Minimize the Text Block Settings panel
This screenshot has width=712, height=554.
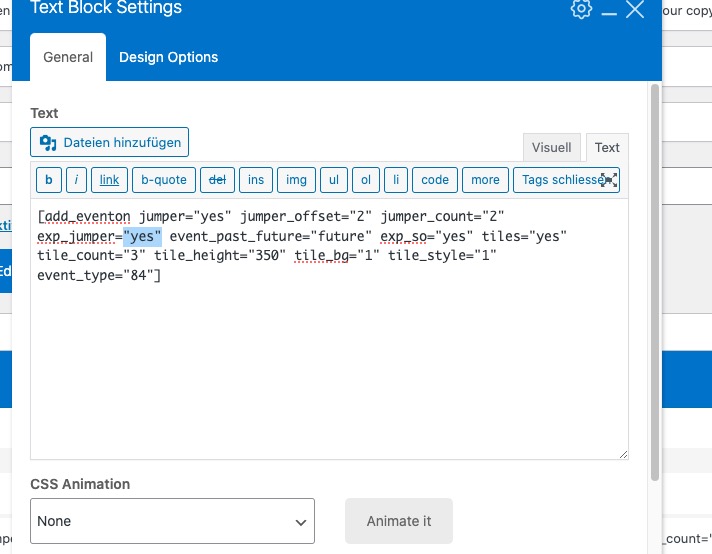pyautogui.click(x=609, y=14)
